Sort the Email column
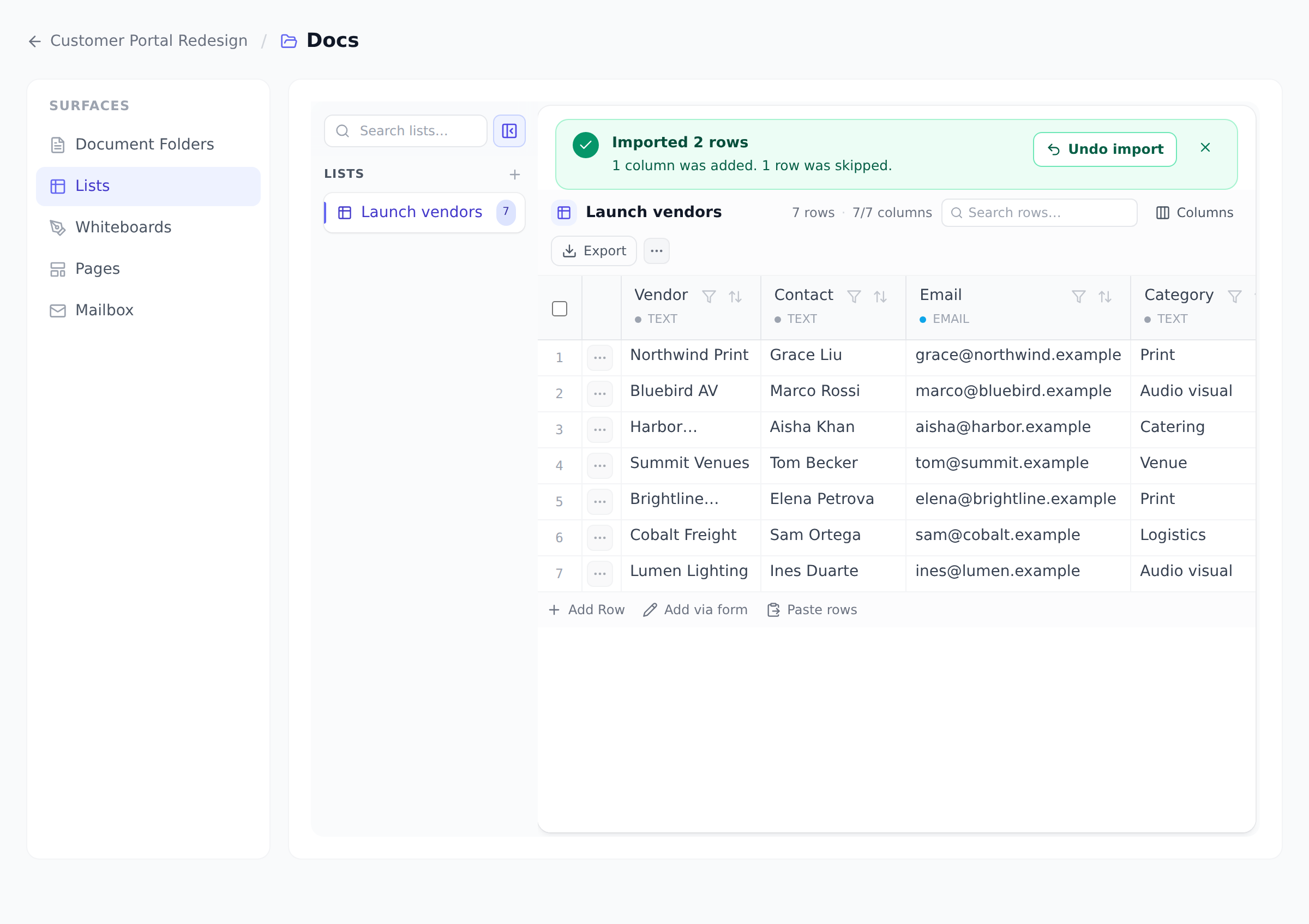The width and height of the screenshot is (1309, 924). pos(1105,296)
